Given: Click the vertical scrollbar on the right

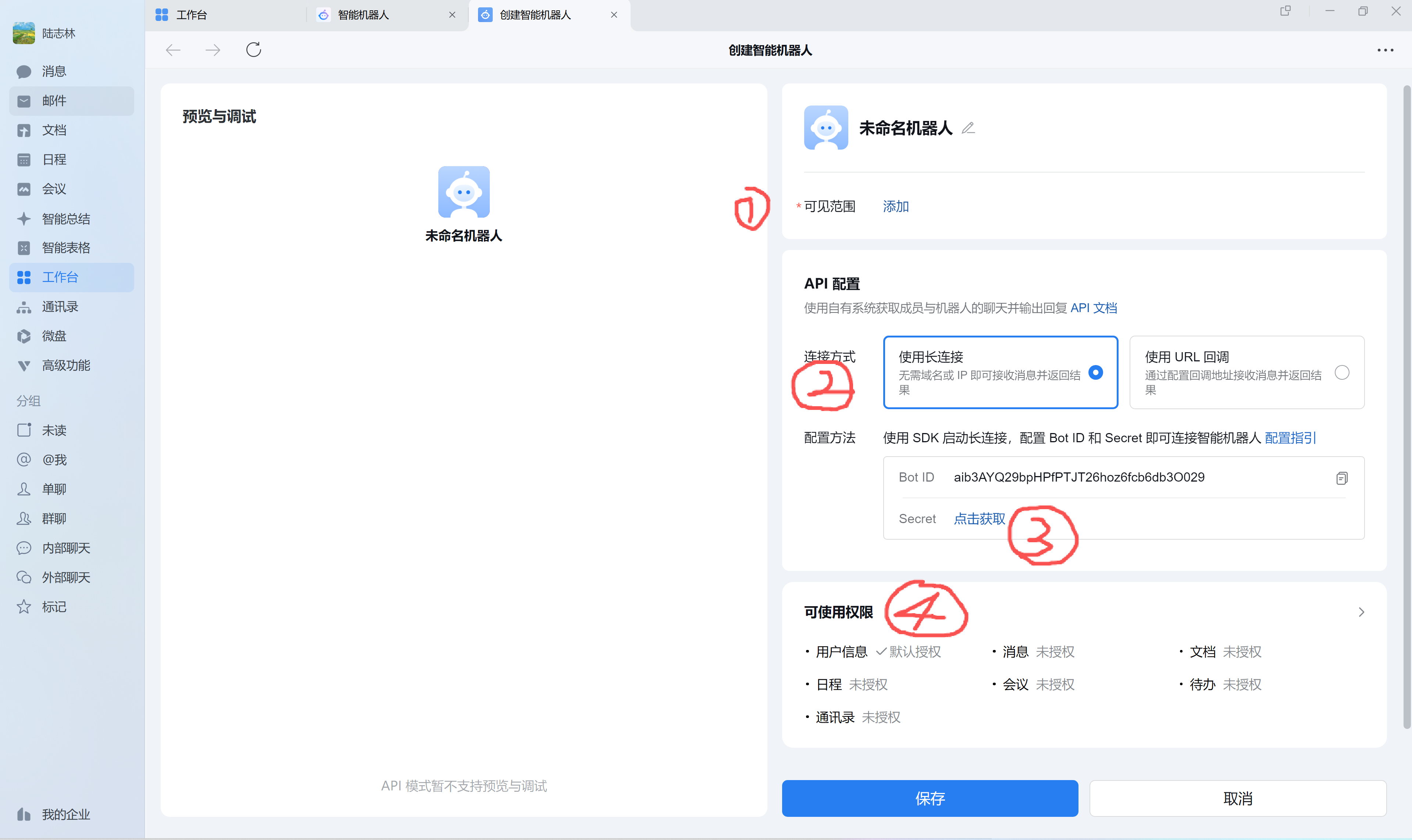Looking at the screenshot, I should (x=1406, y=408).
